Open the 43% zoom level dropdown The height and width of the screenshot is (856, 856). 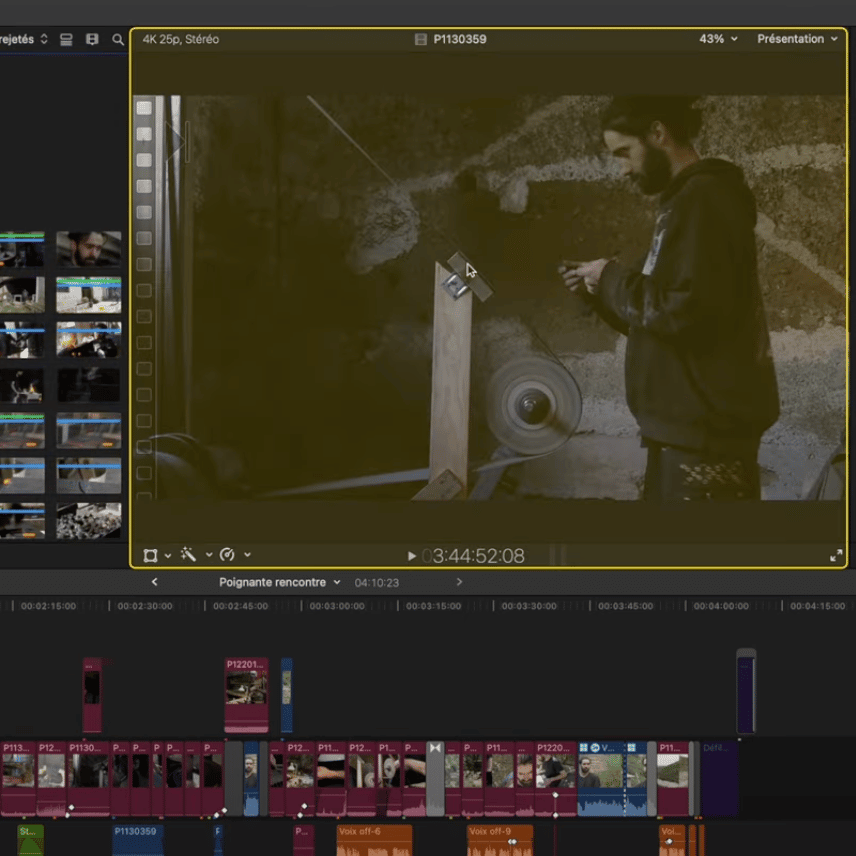click(718, 39)
